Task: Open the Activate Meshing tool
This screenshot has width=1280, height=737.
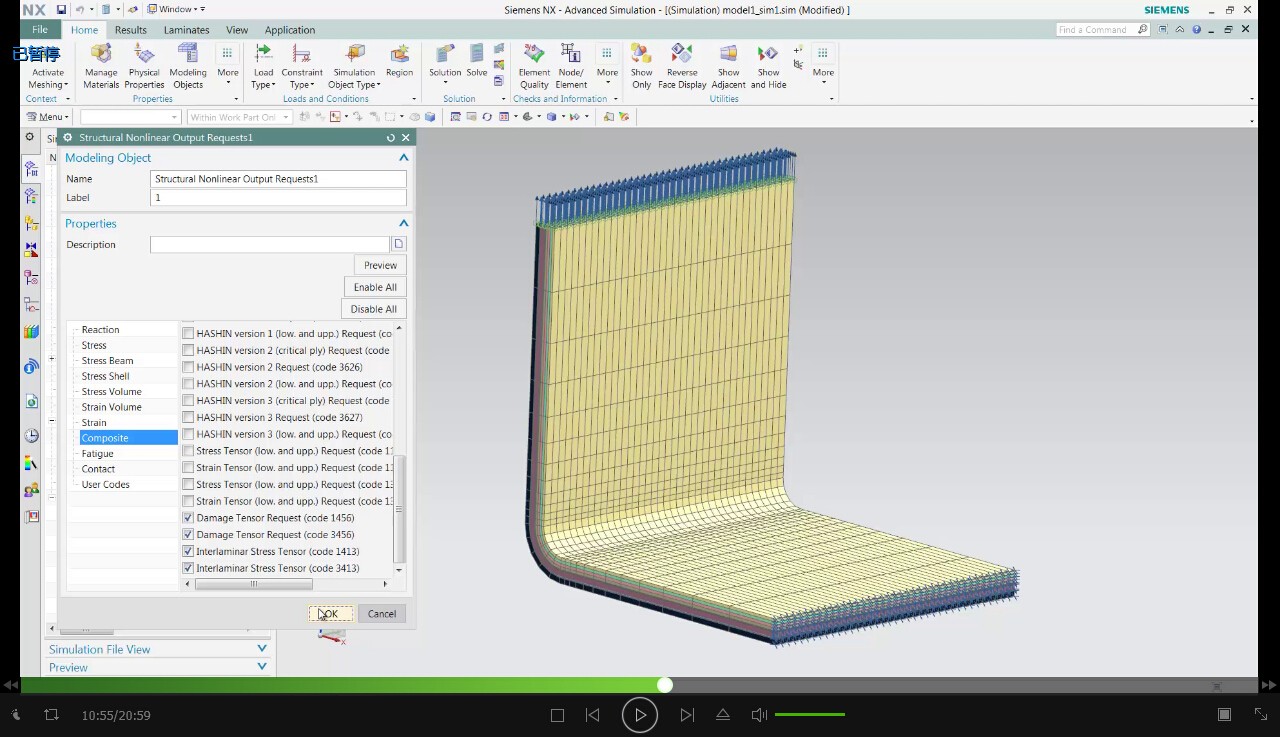Action: point(47,66)
